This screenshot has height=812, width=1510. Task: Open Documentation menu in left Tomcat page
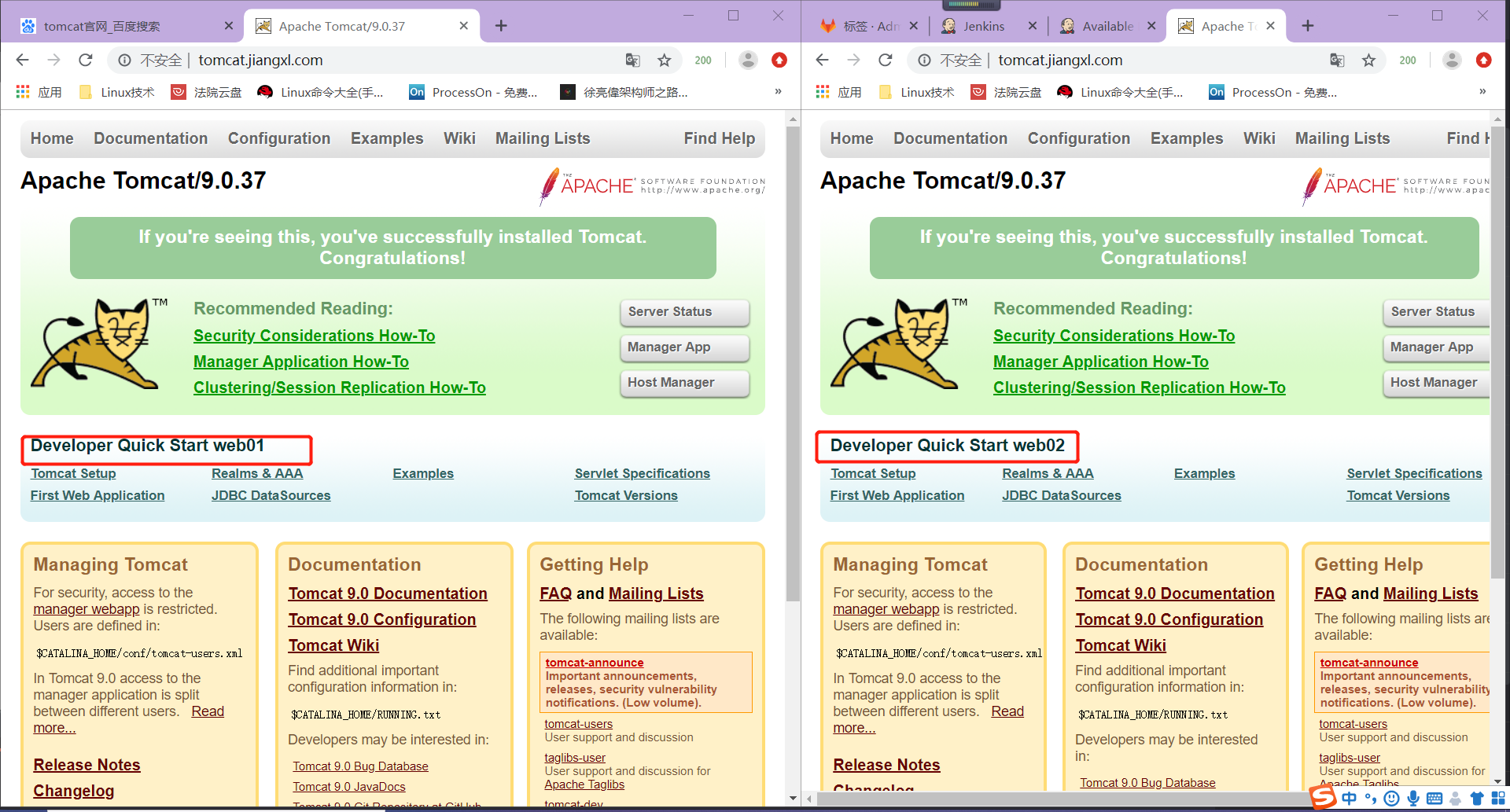151,138
